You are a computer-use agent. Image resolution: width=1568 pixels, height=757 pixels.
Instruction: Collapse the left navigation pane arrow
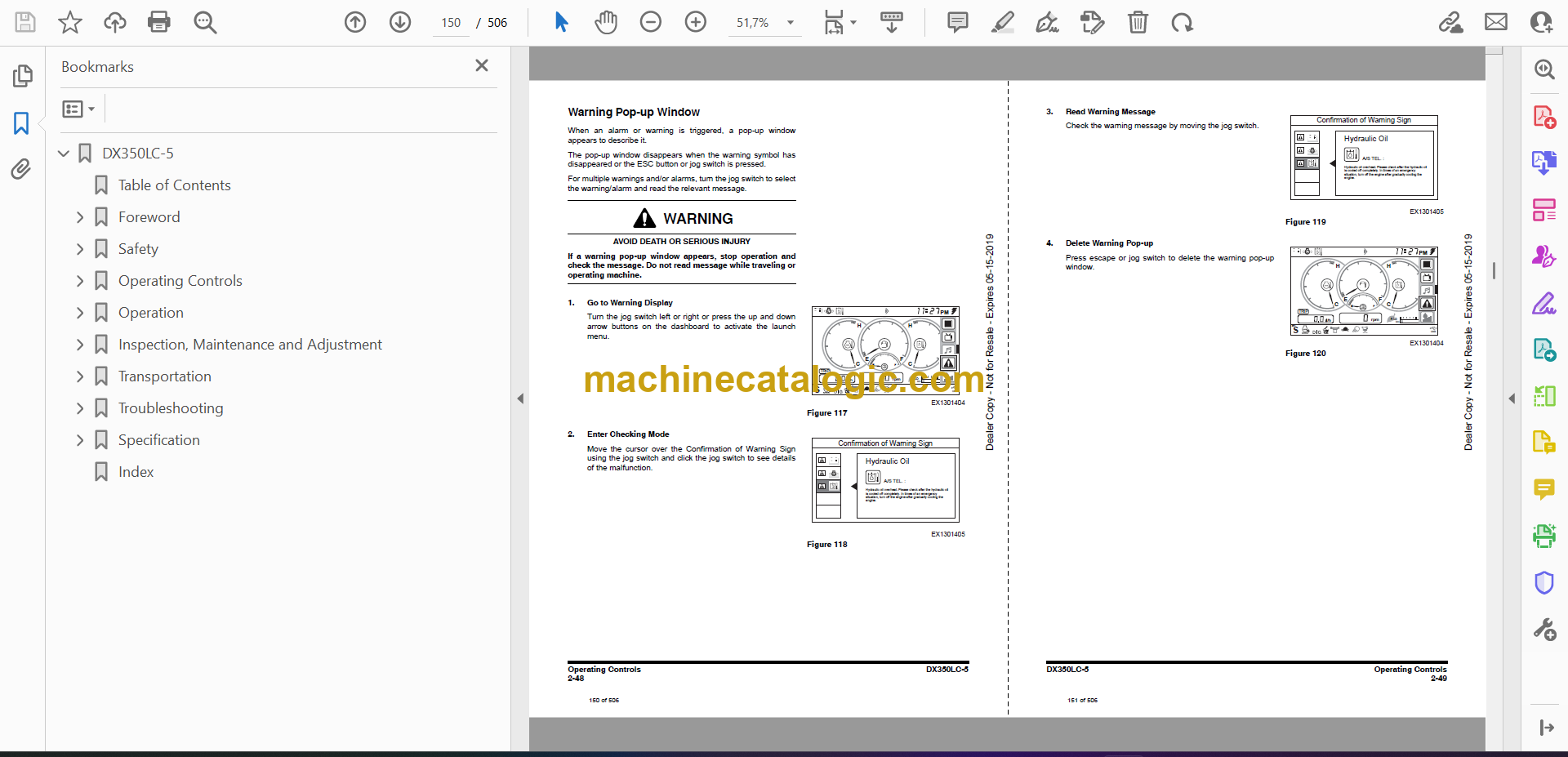pos(520,399)
